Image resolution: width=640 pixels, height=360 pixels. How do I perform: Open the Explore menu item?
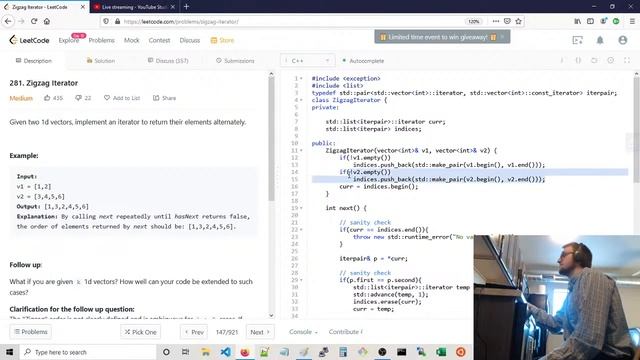(69, 40)
